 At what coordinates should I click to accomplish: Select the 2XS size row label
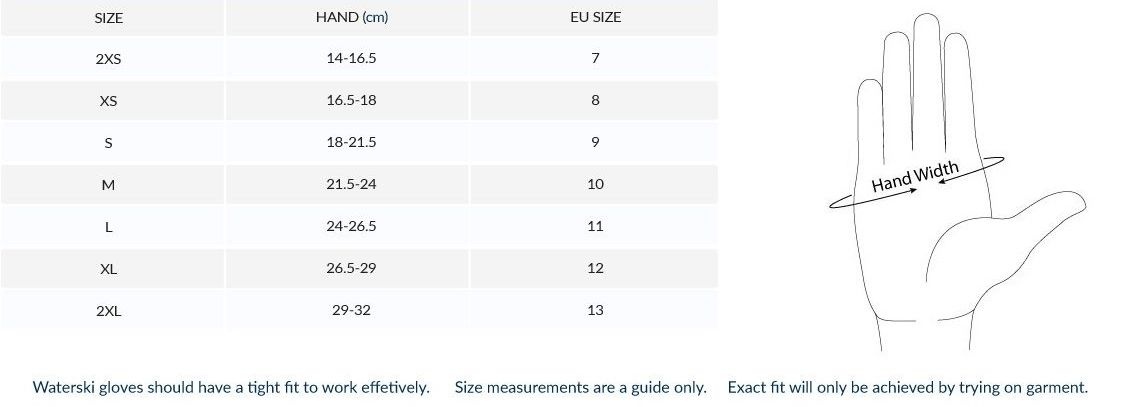(x=108, y=59)
